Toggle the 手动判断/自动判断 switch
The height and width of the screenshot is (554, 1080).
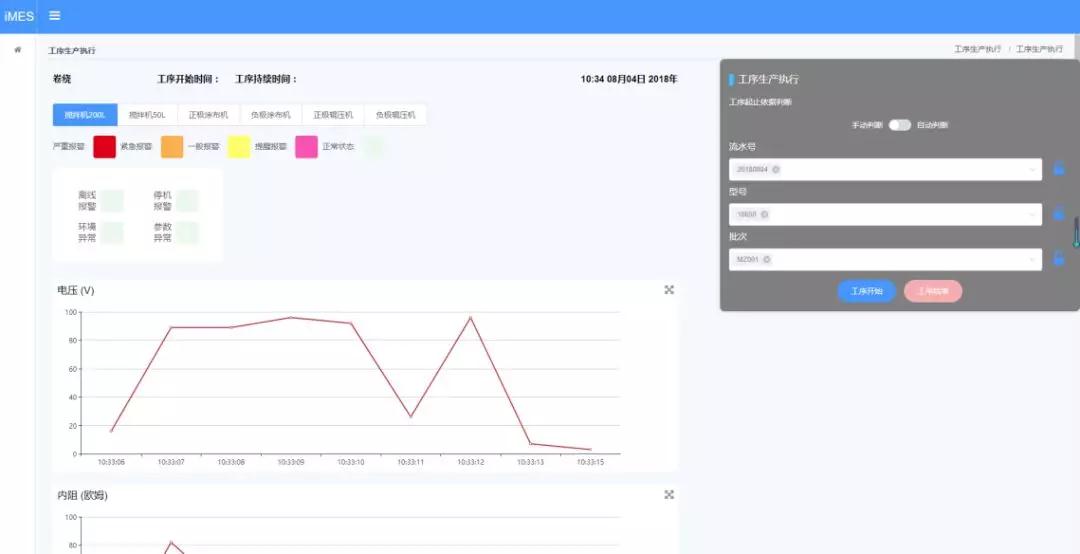(900, 125)
